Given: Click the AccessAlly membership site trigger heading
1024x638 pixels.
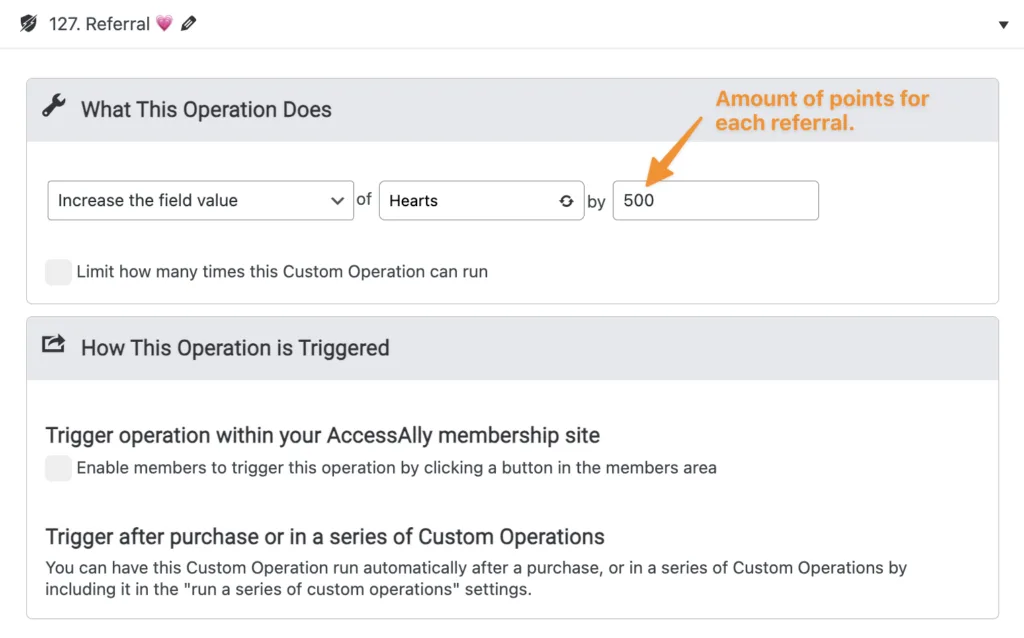Looking at the screenshot, I should click(322, 436).
